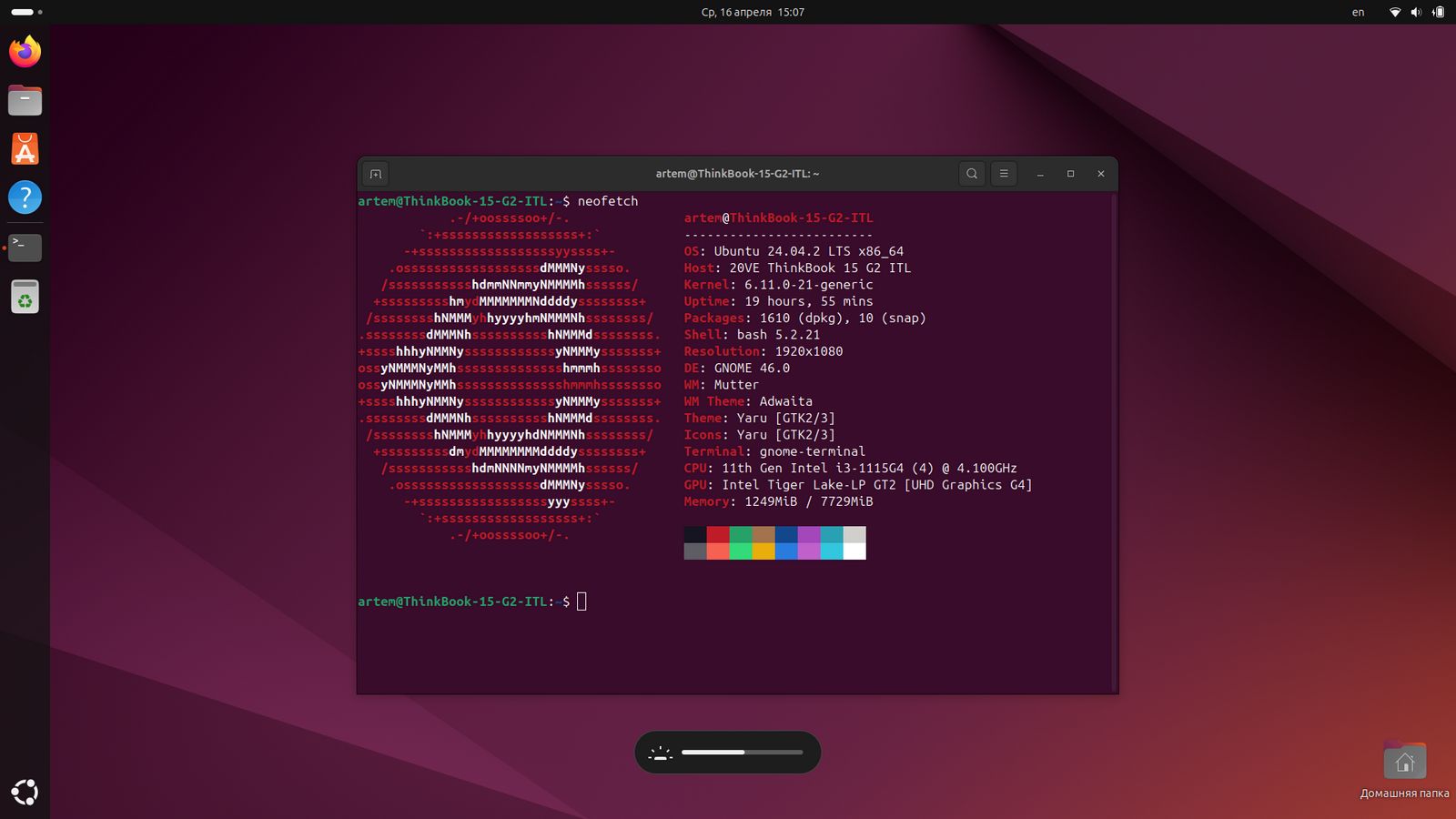Open system menu via the battery icon
1456x819 pixels.
[1438, 12]
